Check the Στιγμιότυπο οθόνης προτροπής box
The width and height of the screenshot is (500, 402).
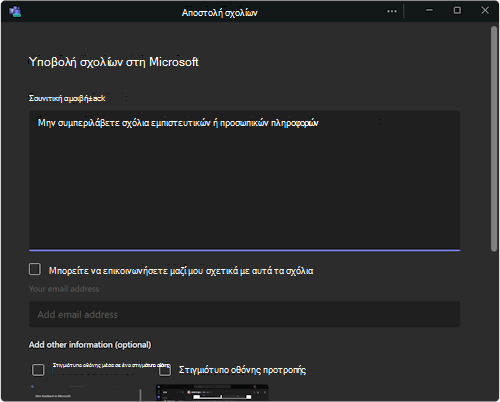pos(165,370)
